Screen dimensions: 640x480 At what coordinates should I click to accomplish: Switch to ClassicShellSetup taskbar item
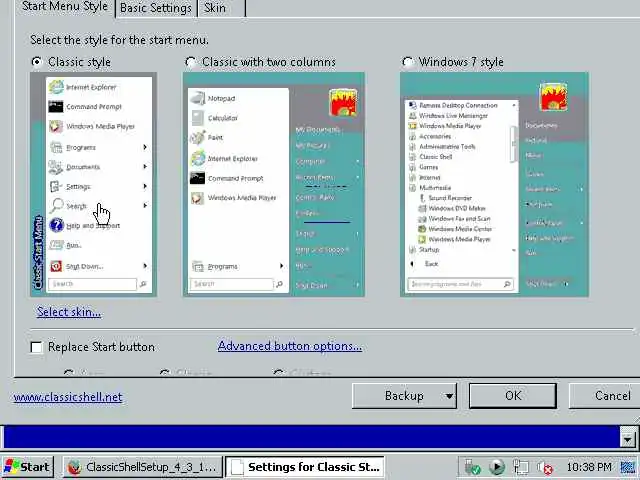pyautogui.click(x=143, y=467)
